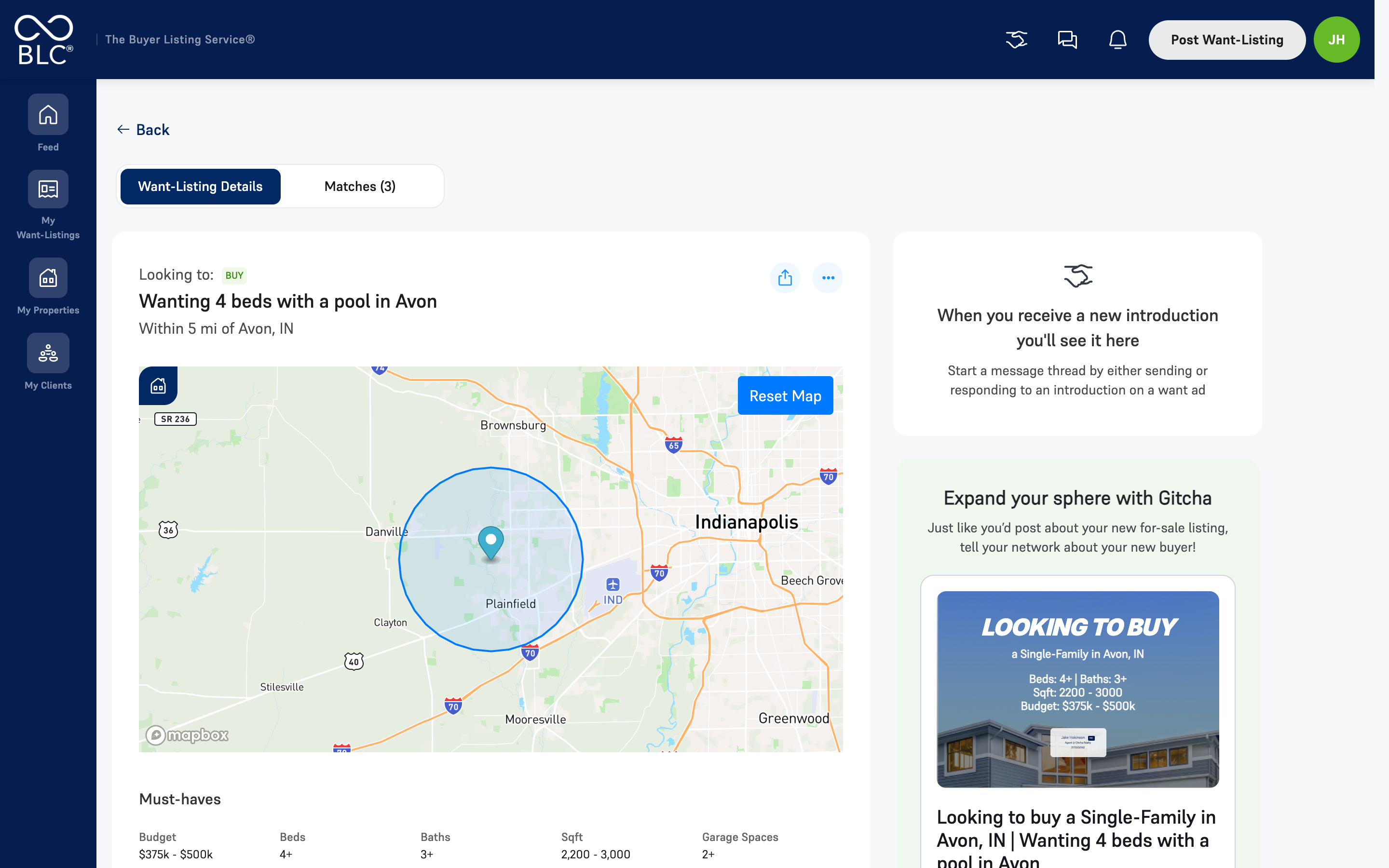The height and width of the screenshot is (868, 1389).
Task: Click the Mooresville label on the map
Action: pyautogui.click(x=535, y=719)
